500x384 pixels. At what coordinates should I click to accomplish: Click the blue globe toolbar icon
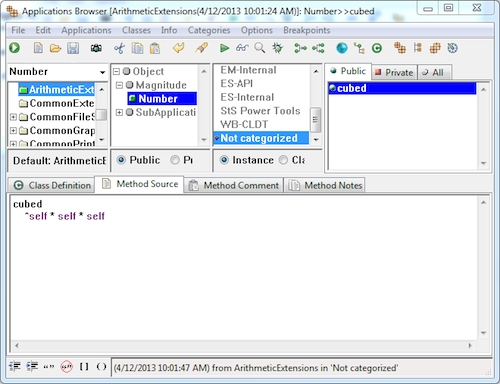coord(342,48)
